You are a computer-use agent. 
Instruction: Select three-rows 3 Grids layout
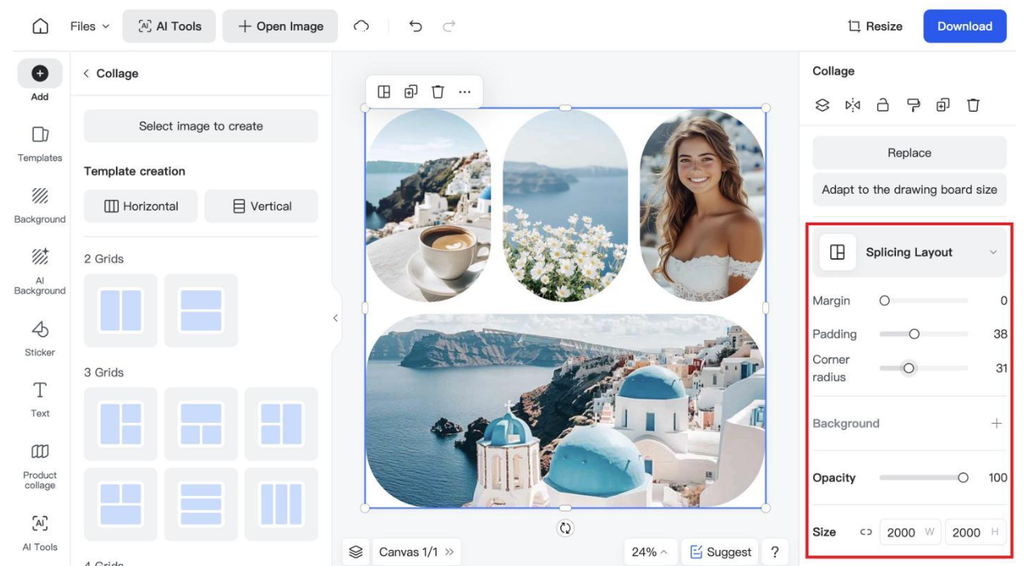(x=201, y=504)
